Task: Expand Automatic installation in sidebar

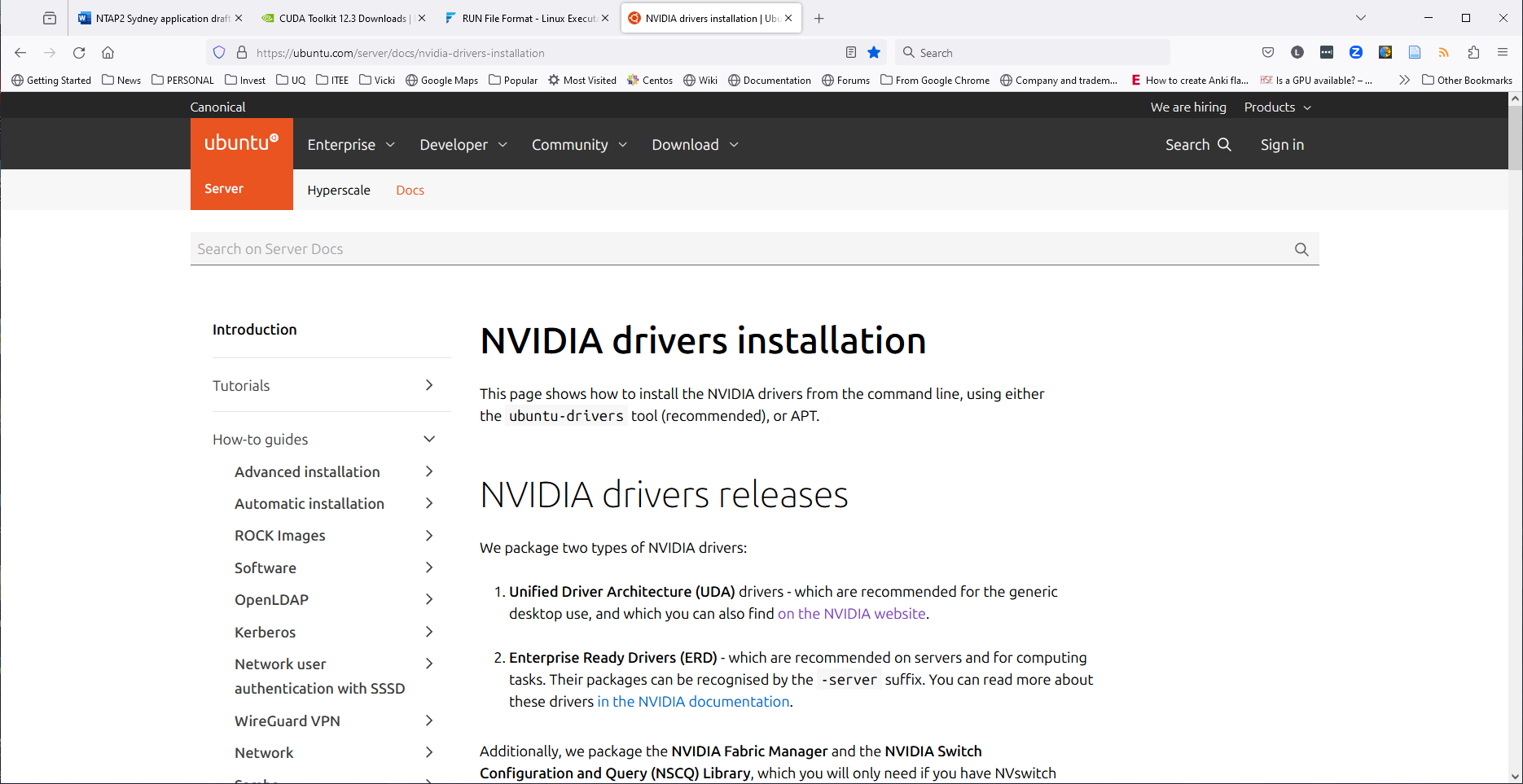Action: pyautogui.click(x=429, y=503)
